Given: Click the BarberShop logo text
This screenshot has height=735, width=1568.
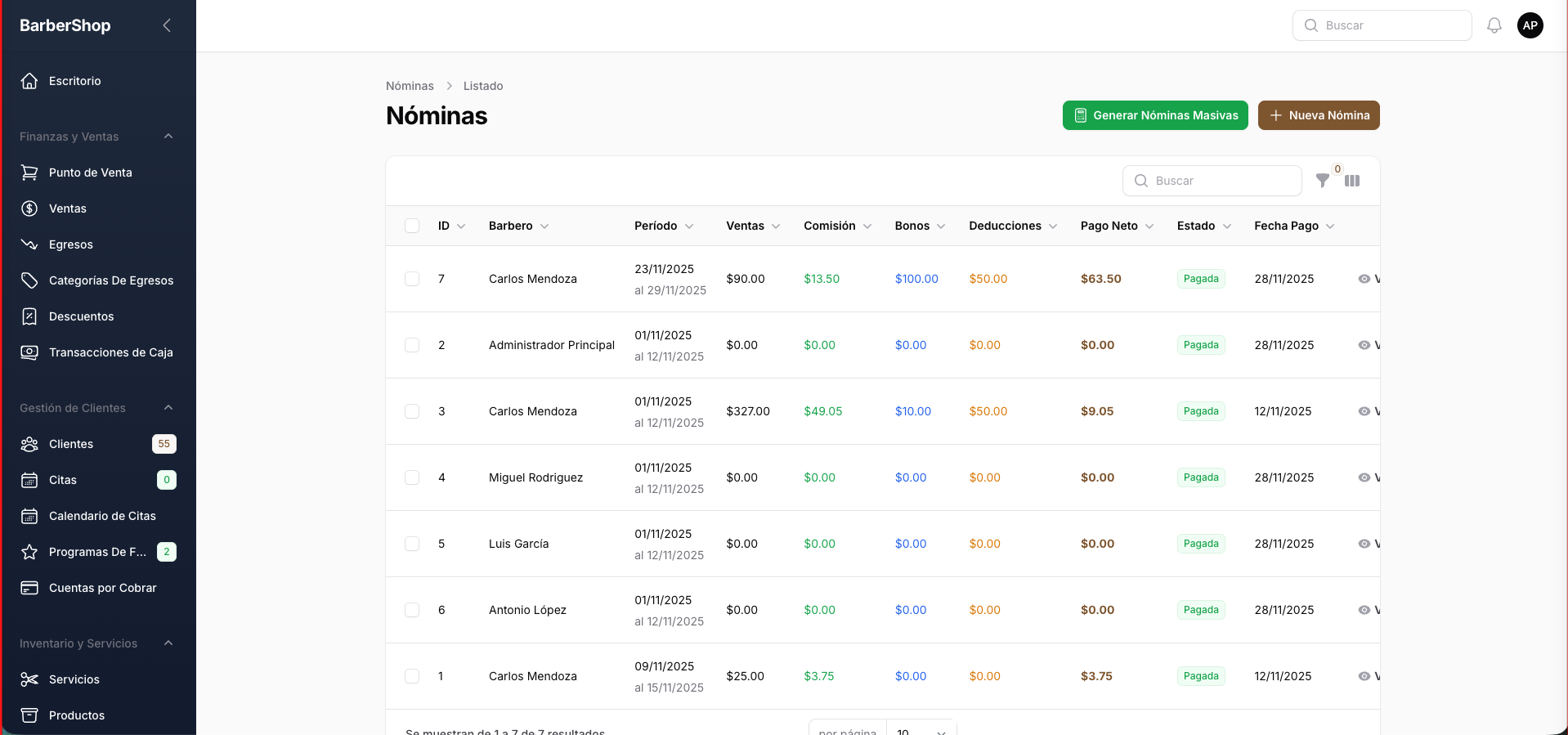Looking at the screenshot, I should click(65, 25).
